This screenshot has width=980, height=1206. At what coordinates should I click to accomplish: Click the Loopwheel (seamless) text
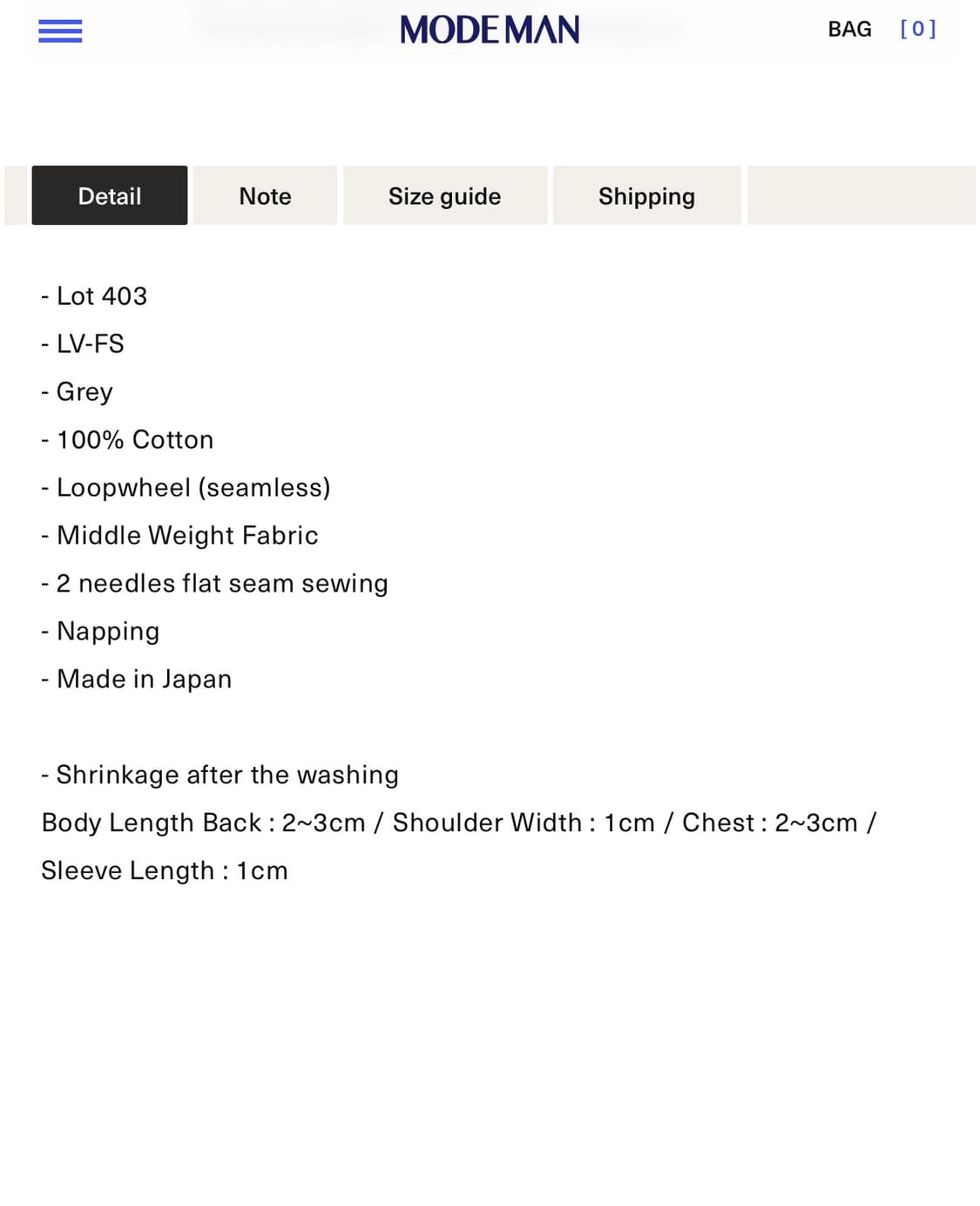[x=186, y=488]
